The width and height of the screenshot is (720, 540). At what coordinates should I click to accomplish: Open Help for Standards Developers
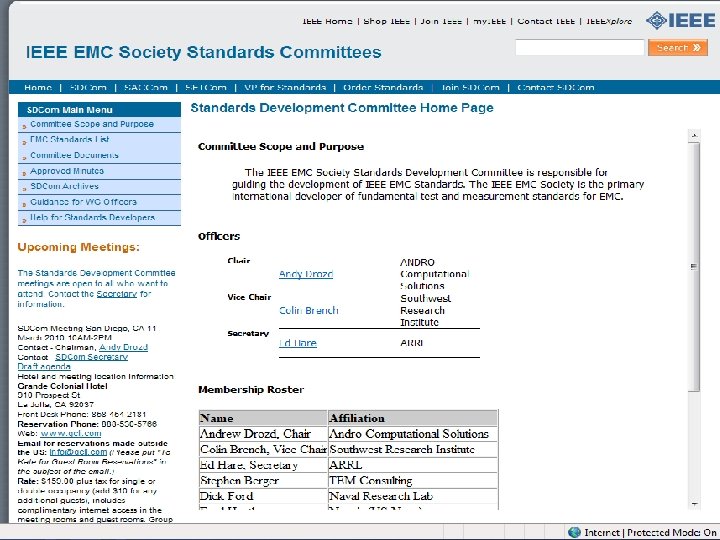(x=92, y=218)
